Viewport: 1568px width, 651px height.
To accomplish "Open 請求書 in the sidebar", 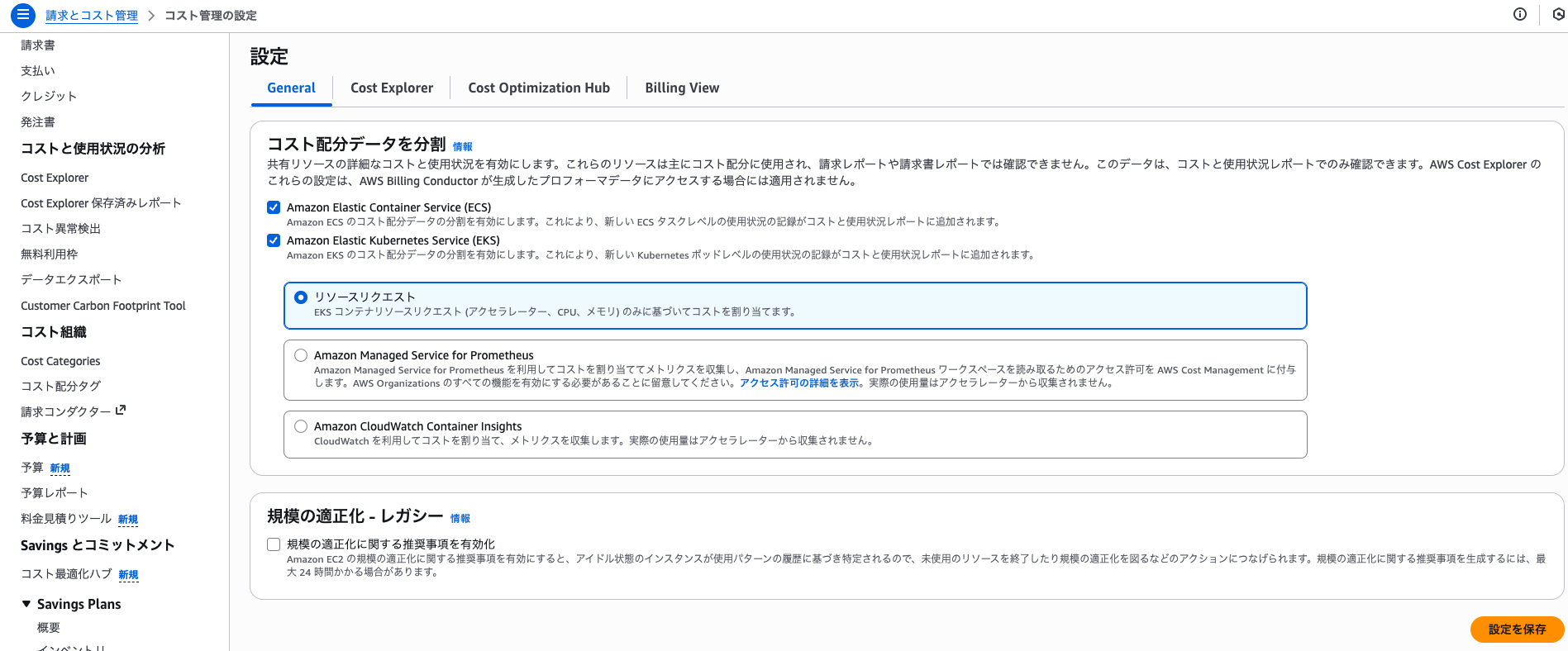I will [x=38, y=45].
